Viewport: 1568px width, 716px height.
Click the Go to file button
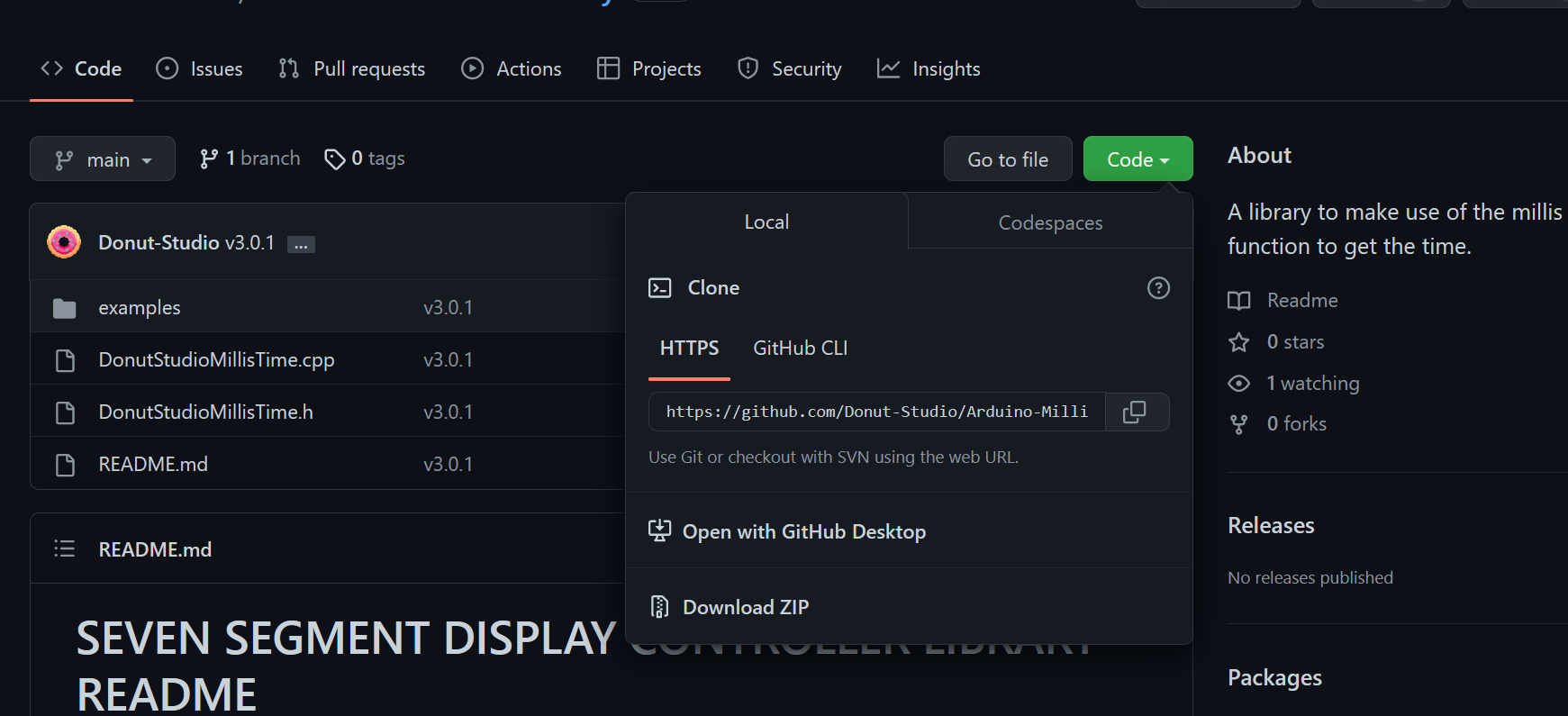tap(1008, 159)
